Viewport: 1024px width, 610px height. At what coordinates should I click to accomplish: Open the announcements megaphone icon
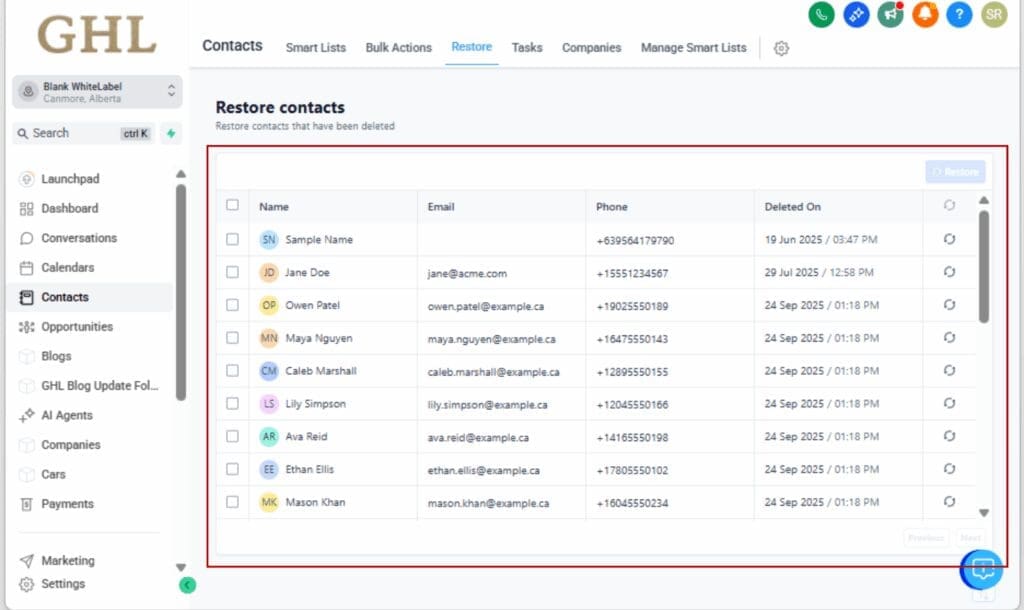pos(889,16)
